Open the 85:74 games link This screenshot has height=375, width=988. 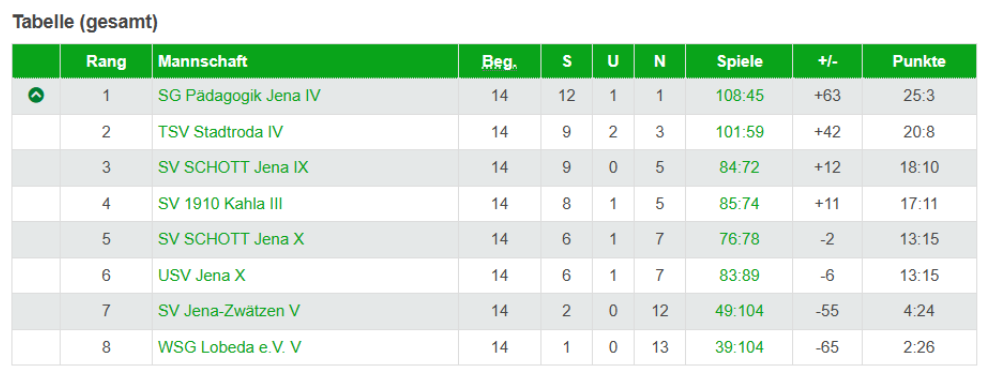[x=740, y=204]
